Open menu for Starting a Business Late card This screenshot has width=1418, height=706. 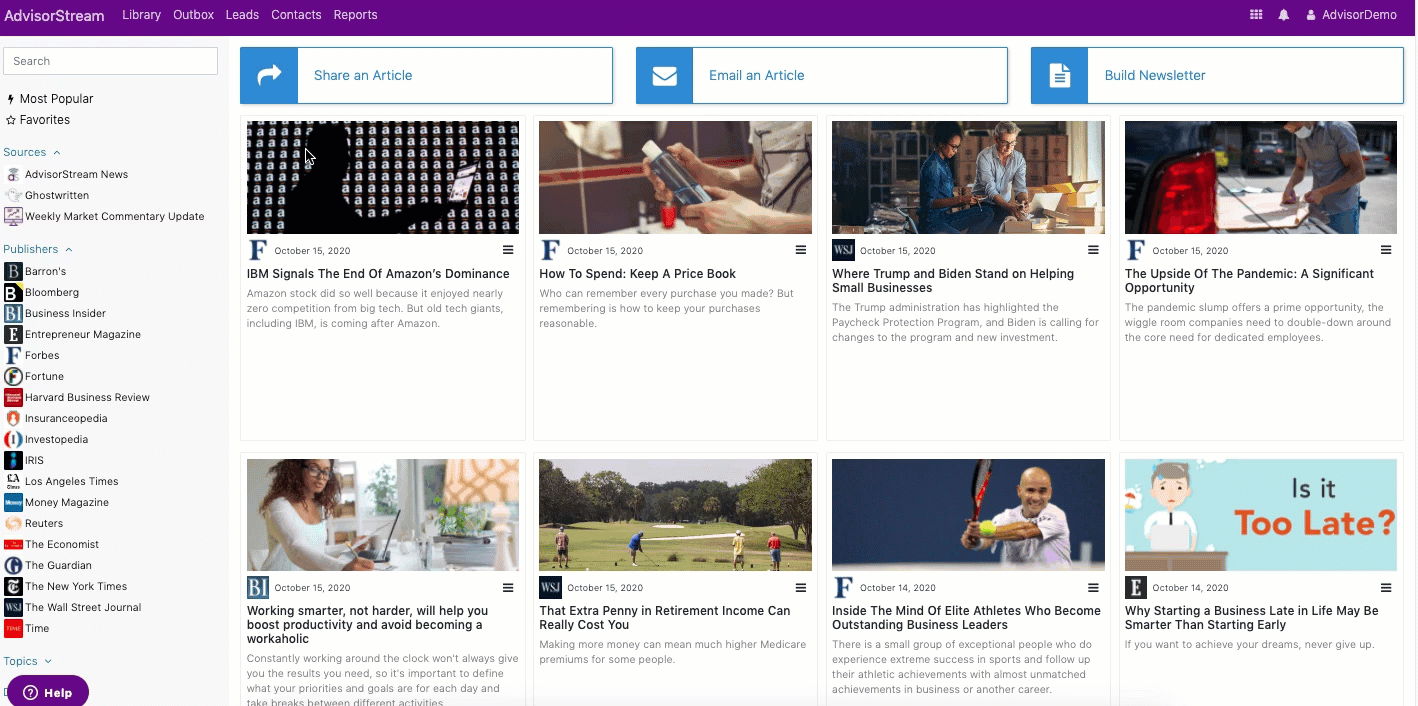pyautogui.click(x=1386, y=588)
